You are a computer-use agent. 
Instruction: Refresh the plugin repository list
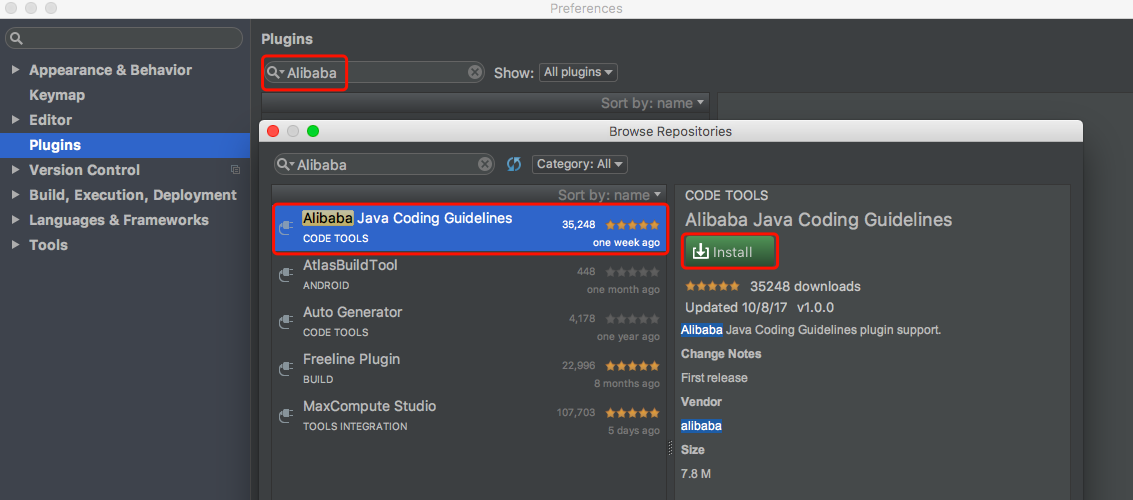click(x=514, y=164)
